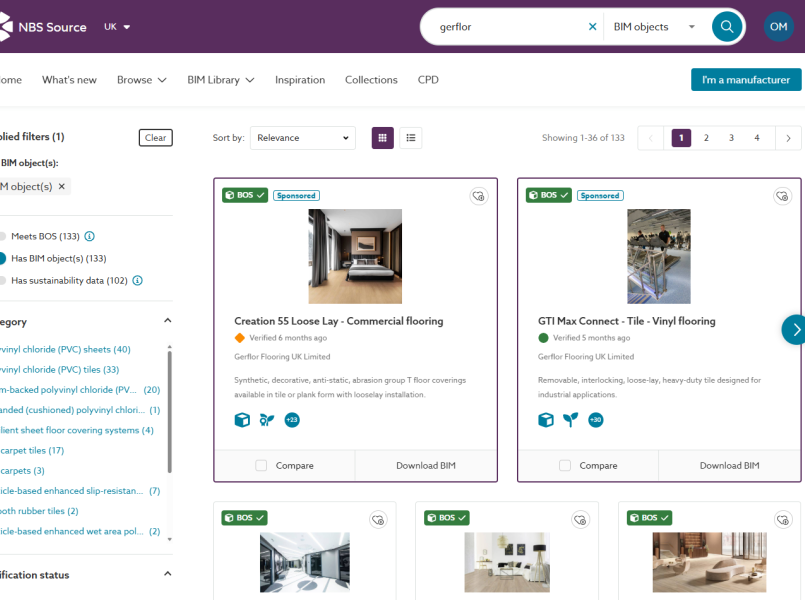Switch to grid view layout
This screenshot has width=805, height=600.
(x=382, y=138)
